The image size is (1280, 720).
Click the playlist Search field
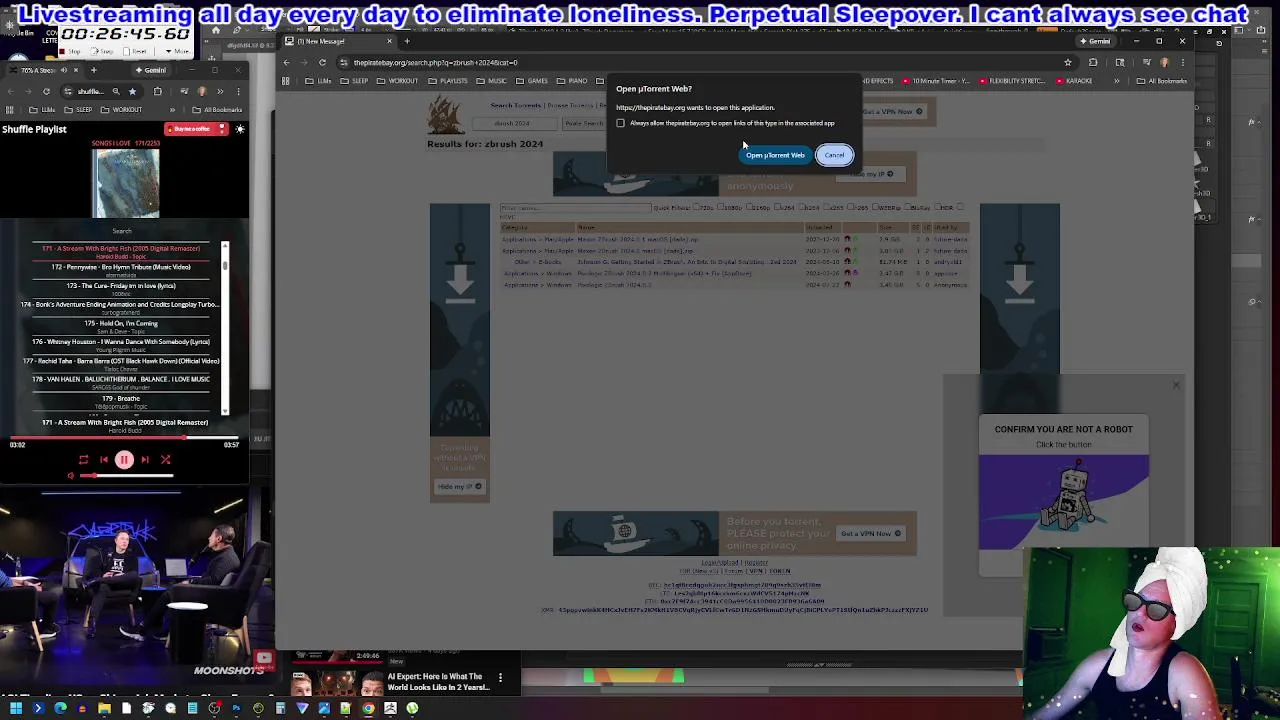(x=122, y=231)
